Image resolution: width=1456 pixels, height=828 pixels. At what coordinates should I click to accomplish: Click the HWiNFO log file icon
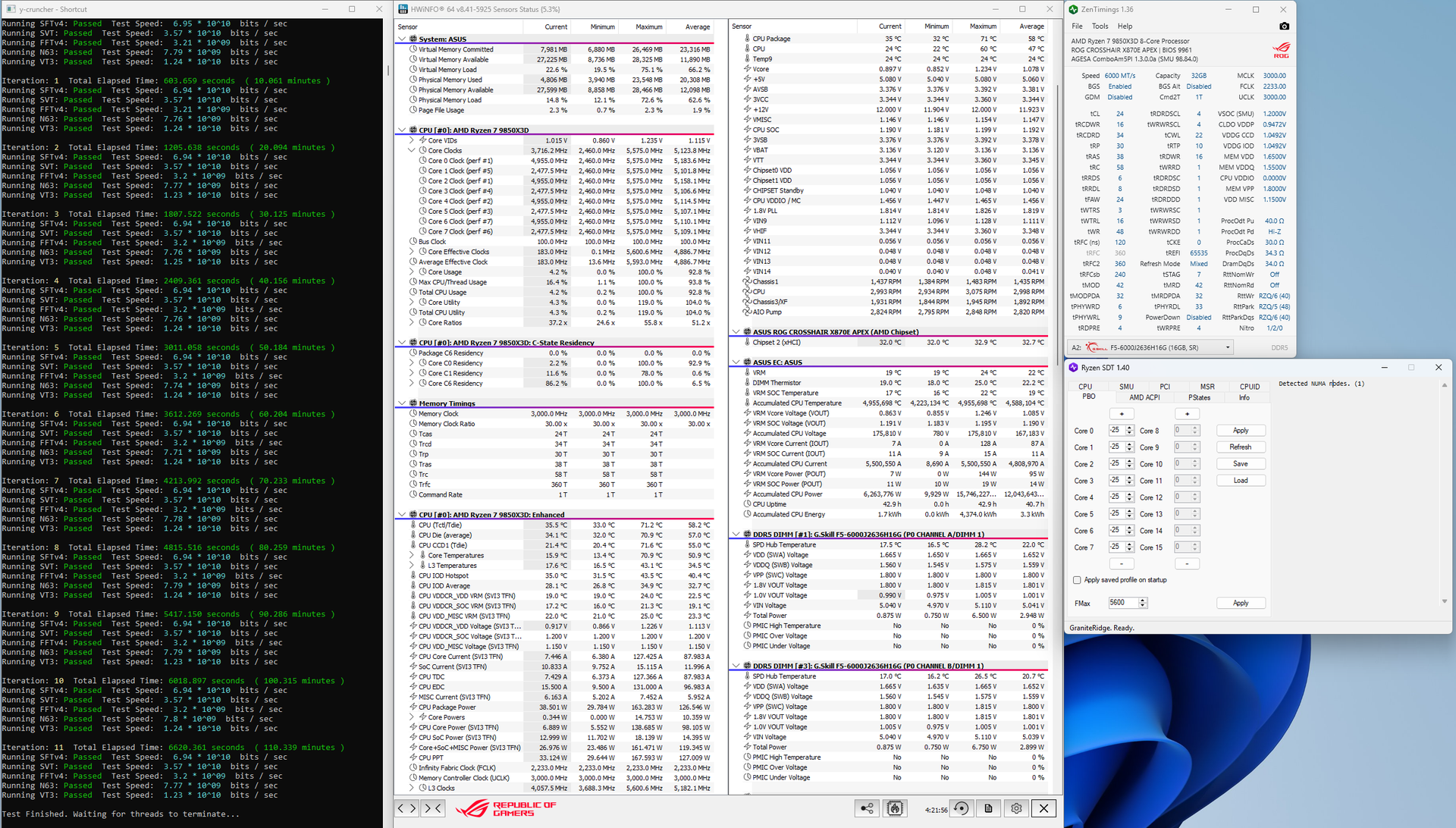point(988,808)
